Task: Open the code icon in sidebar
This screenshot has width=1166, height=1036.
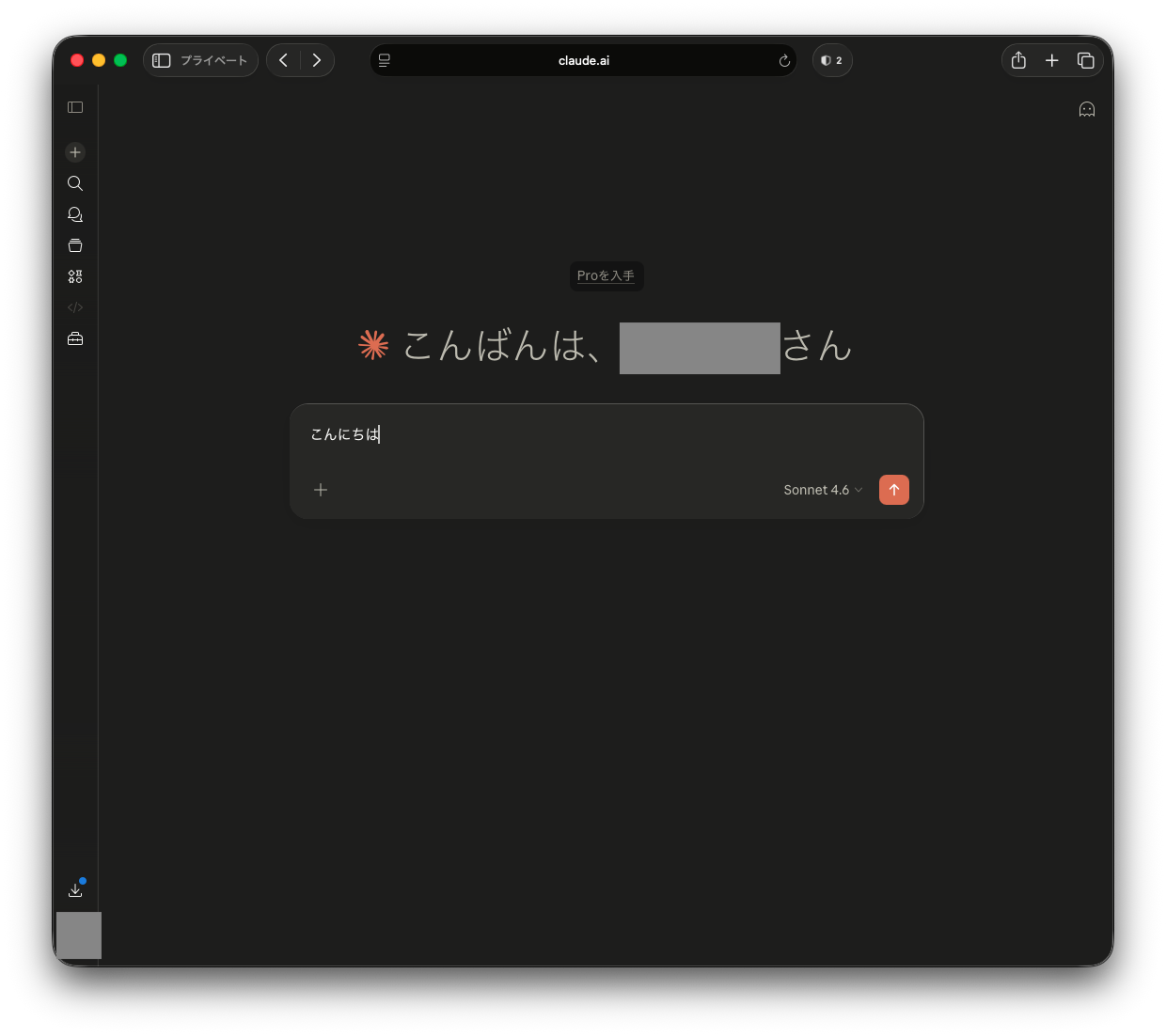Action: point(75,307)
